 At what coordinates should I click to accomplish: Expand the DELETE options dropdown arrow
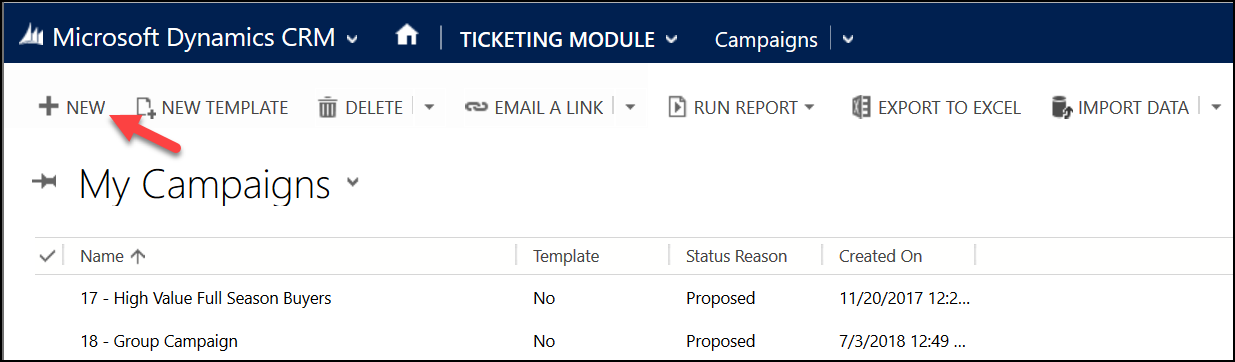(x=429, y=107)
